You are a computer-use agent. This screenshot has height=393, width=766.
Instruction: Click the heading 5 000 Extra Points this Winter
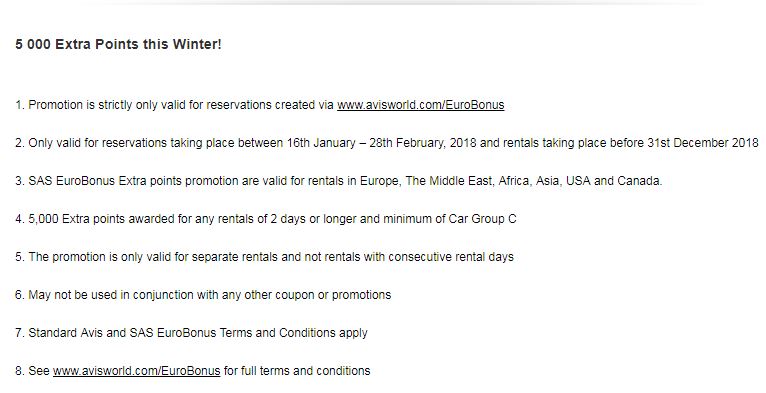click(x=118, y=44)
